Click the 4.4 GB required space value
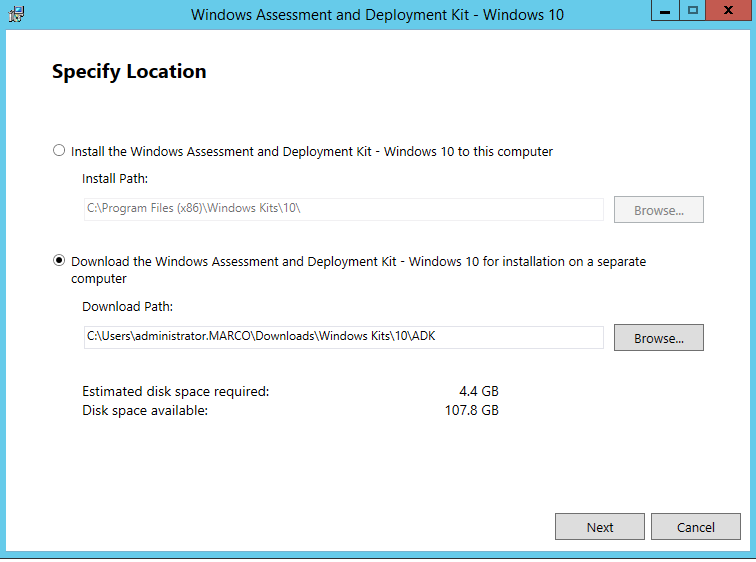 point(479,391)
